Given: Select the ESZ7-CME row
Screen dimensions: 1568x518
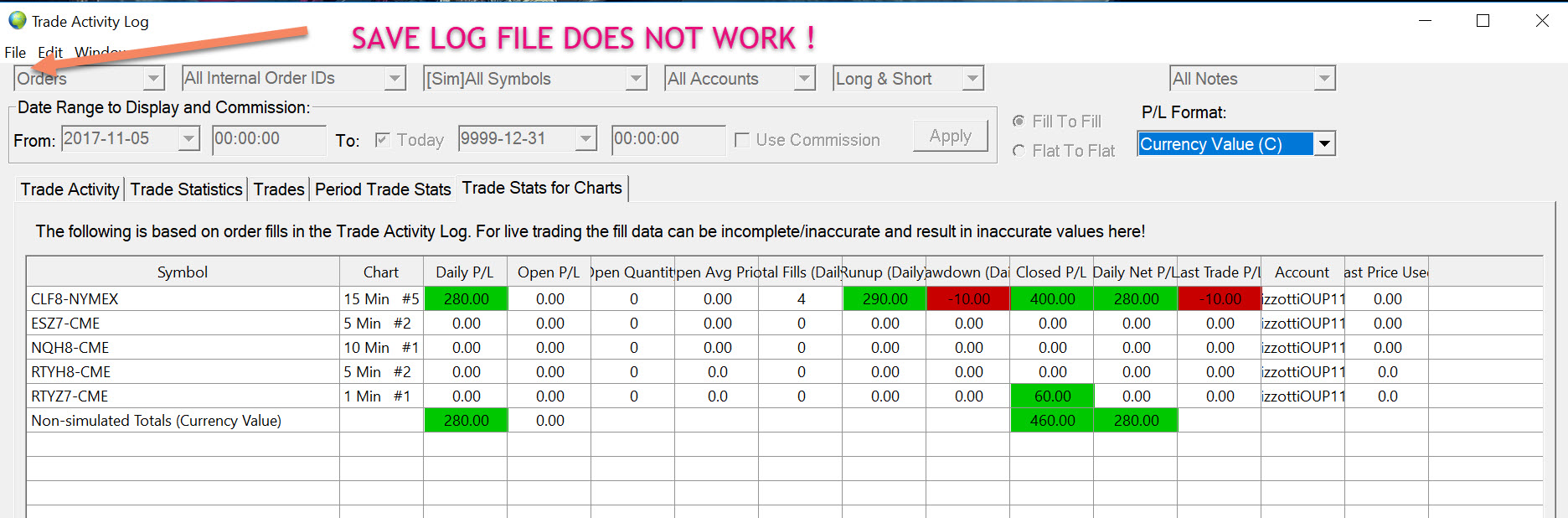Looking at the screenshot, I should (x=784, y=324).
